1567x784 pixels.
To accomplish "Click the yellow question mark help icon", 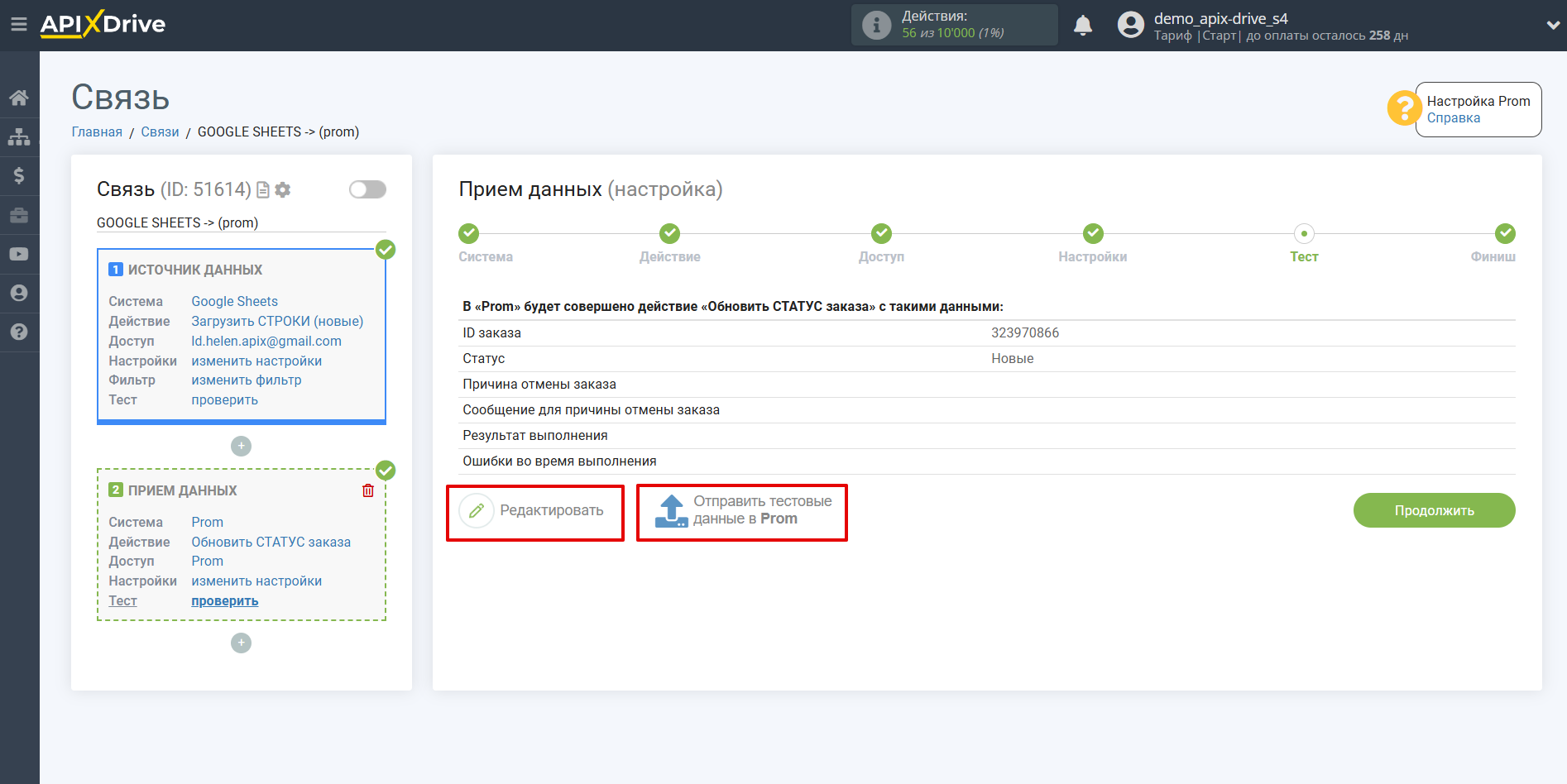I will [1404, 108].
